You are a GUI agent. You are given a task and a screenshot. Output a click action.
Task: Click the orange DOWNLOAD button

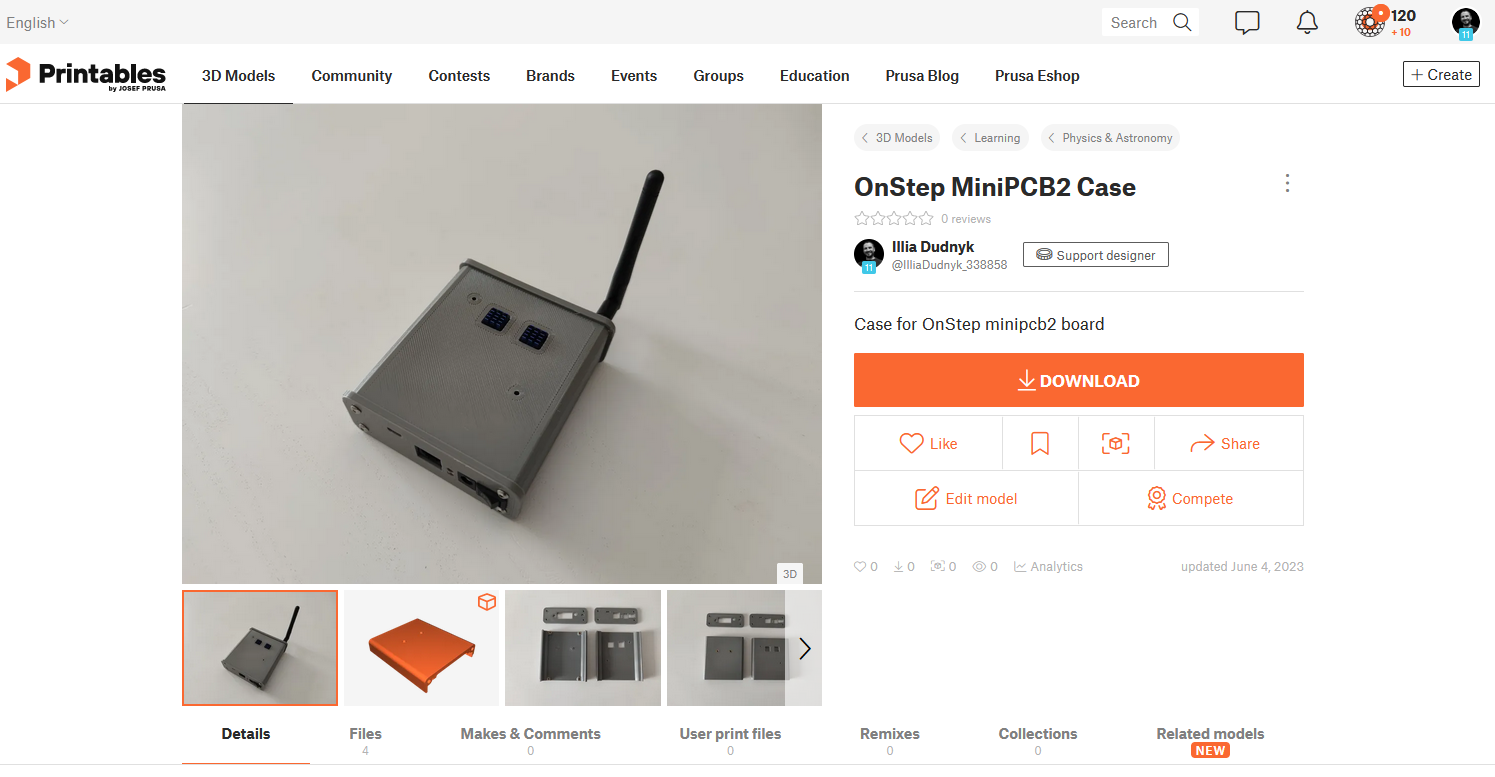coord(1079,380)
